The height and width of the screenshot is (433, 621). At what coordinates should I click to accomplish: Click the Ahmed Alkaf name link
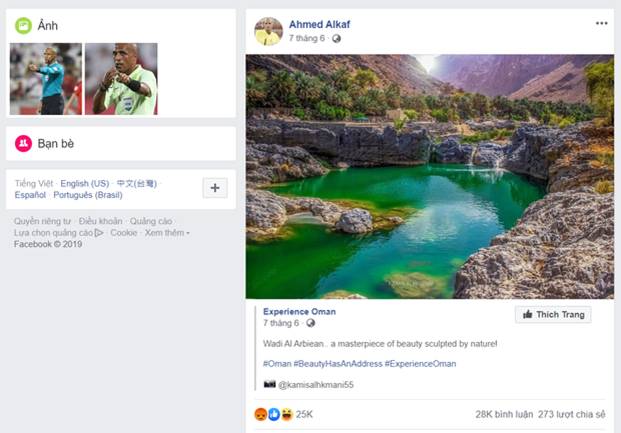tap(319, 24)
